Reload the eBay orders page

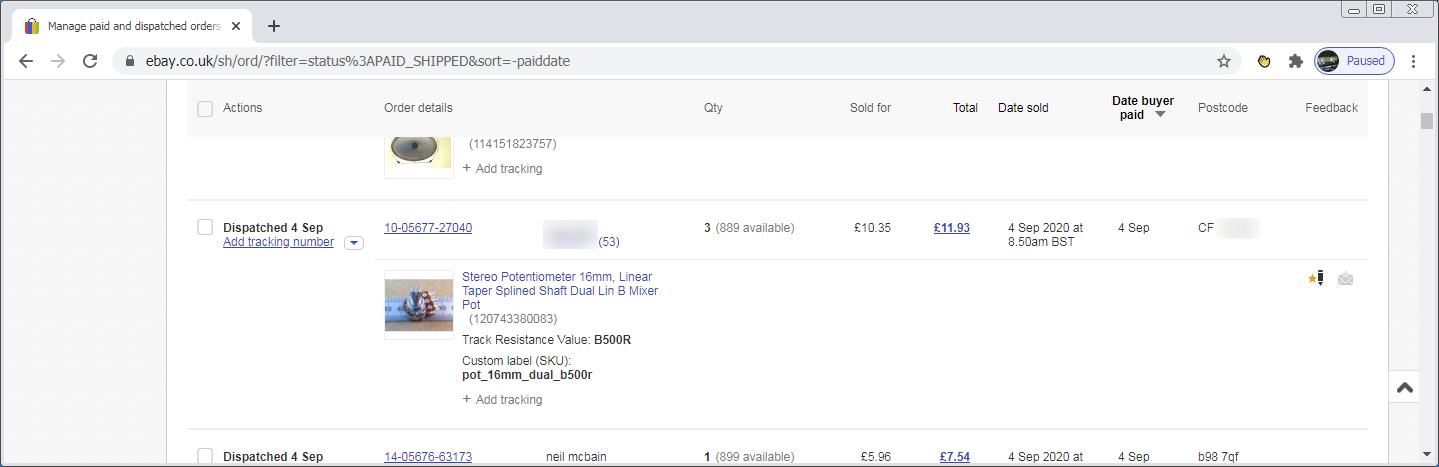coord(90,61)
